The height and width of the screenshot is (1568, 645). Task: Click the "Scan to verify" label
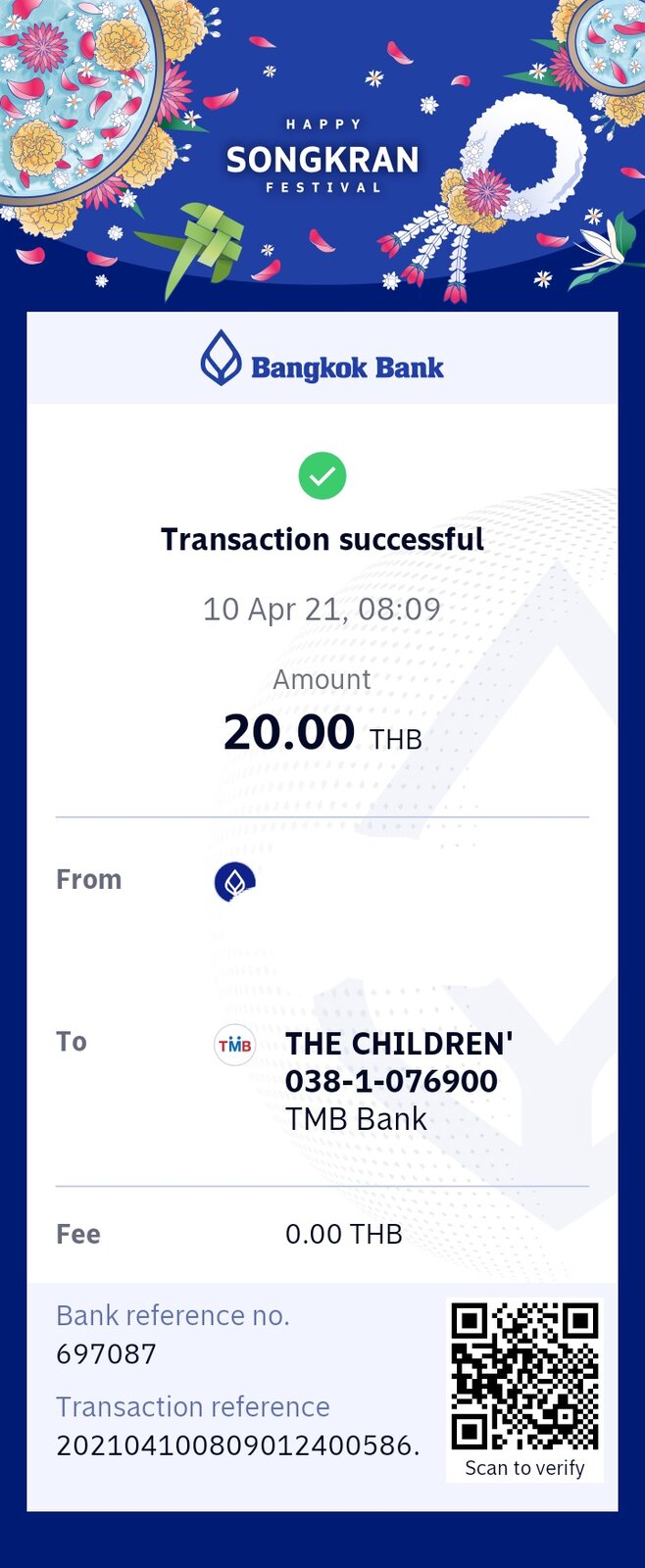(x=524, y=1468)
